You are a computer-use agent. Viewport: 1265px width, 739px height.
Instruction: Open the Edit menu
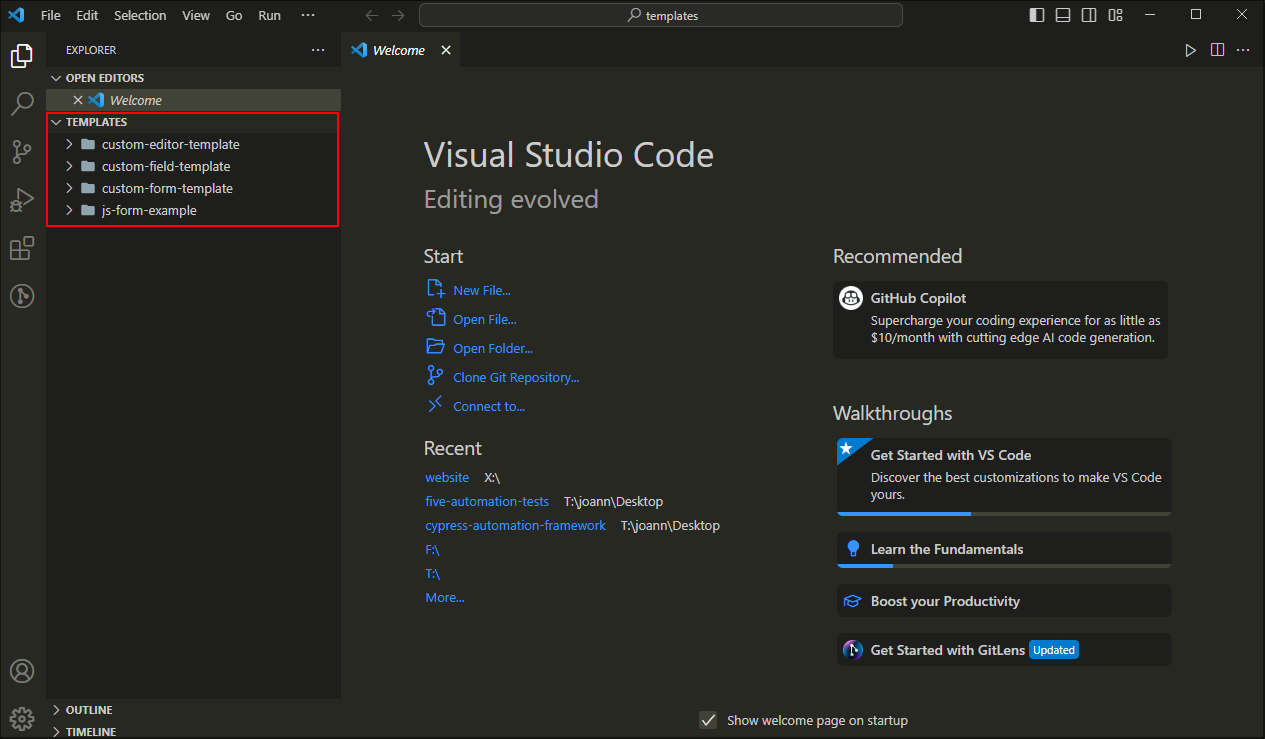87,15
